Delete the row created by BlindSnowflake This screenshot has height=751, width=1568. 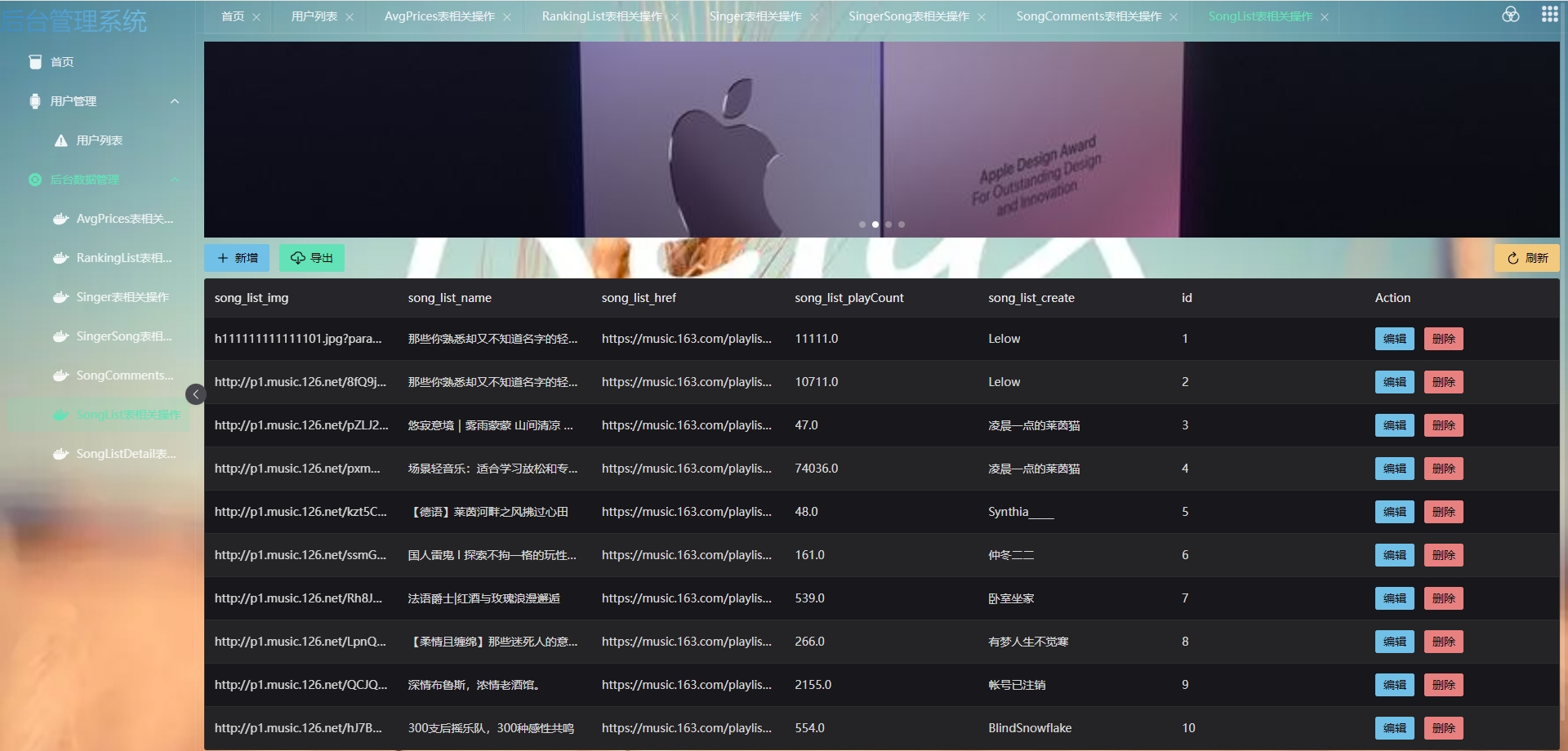pos(1444,728)
